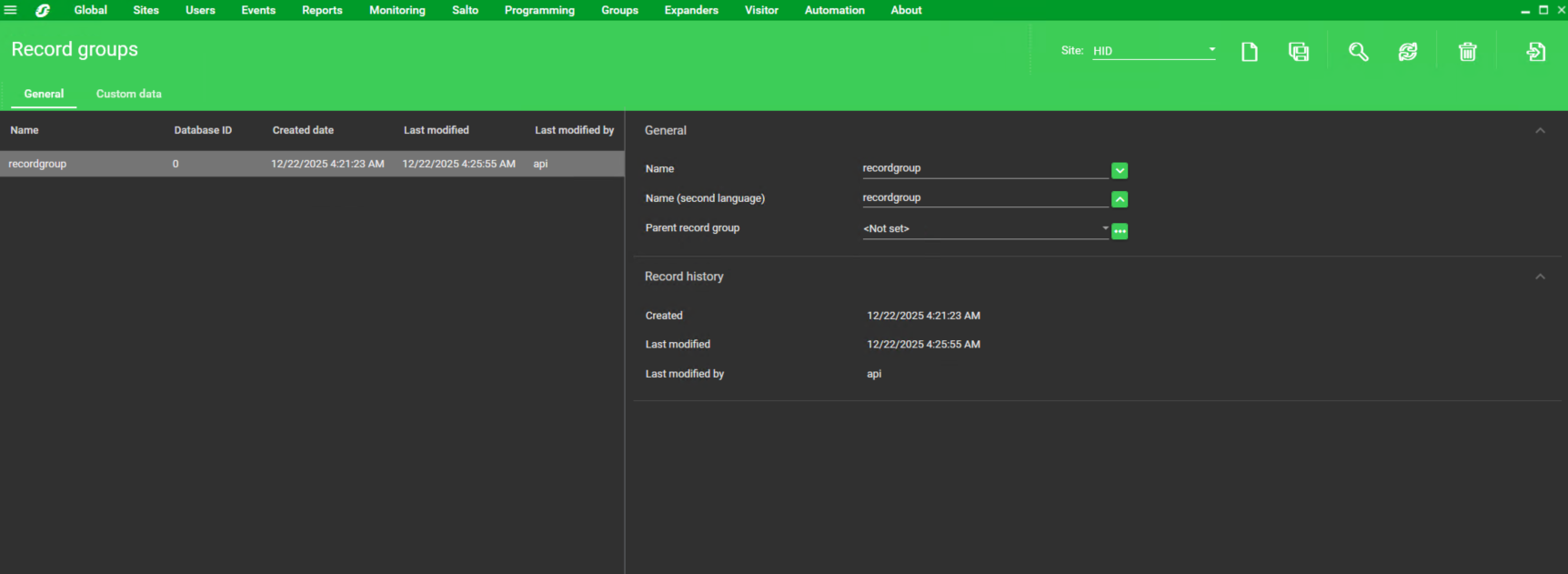
Task: Open the Expanders menu
Action: [691, 10]
